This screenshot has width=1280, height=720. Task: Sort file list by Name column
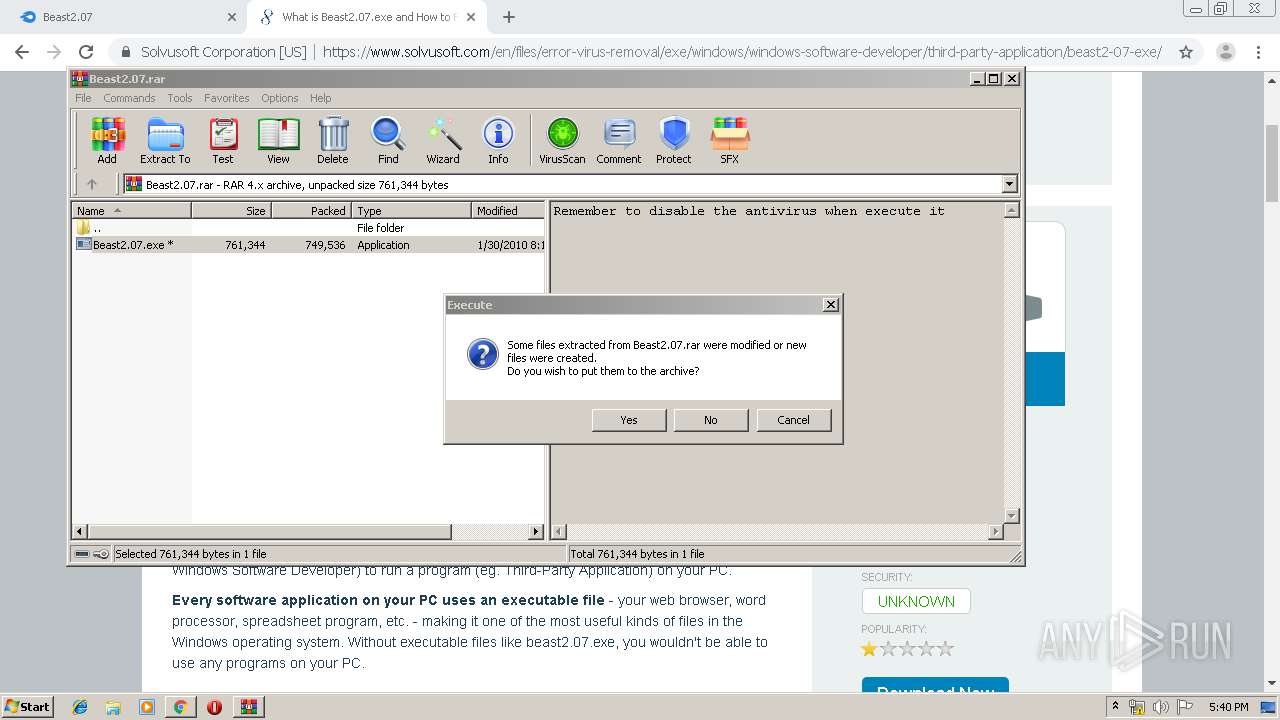[x=131, y=211]
